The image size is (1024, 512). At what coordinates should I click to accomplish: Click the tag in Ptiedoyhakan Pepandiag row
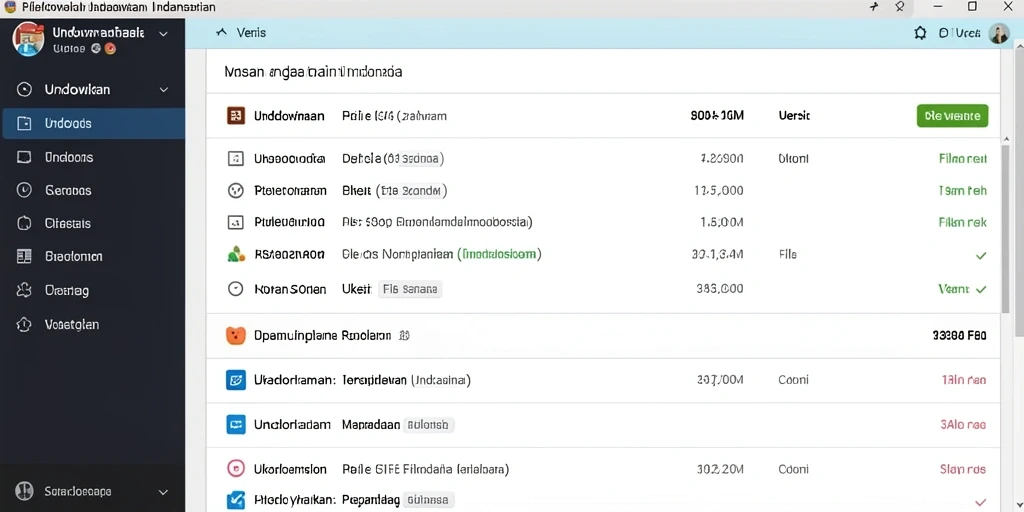428,500
